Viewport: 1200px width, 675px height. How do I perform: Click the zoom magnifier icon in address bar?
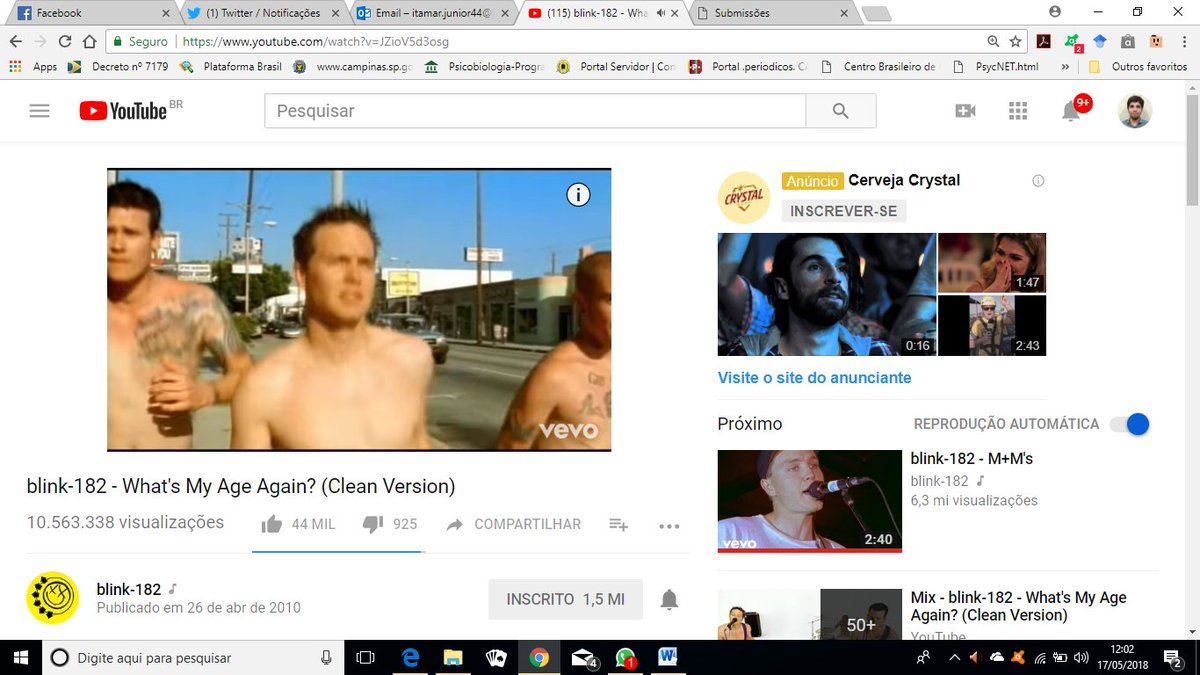(x=993, y=42)
